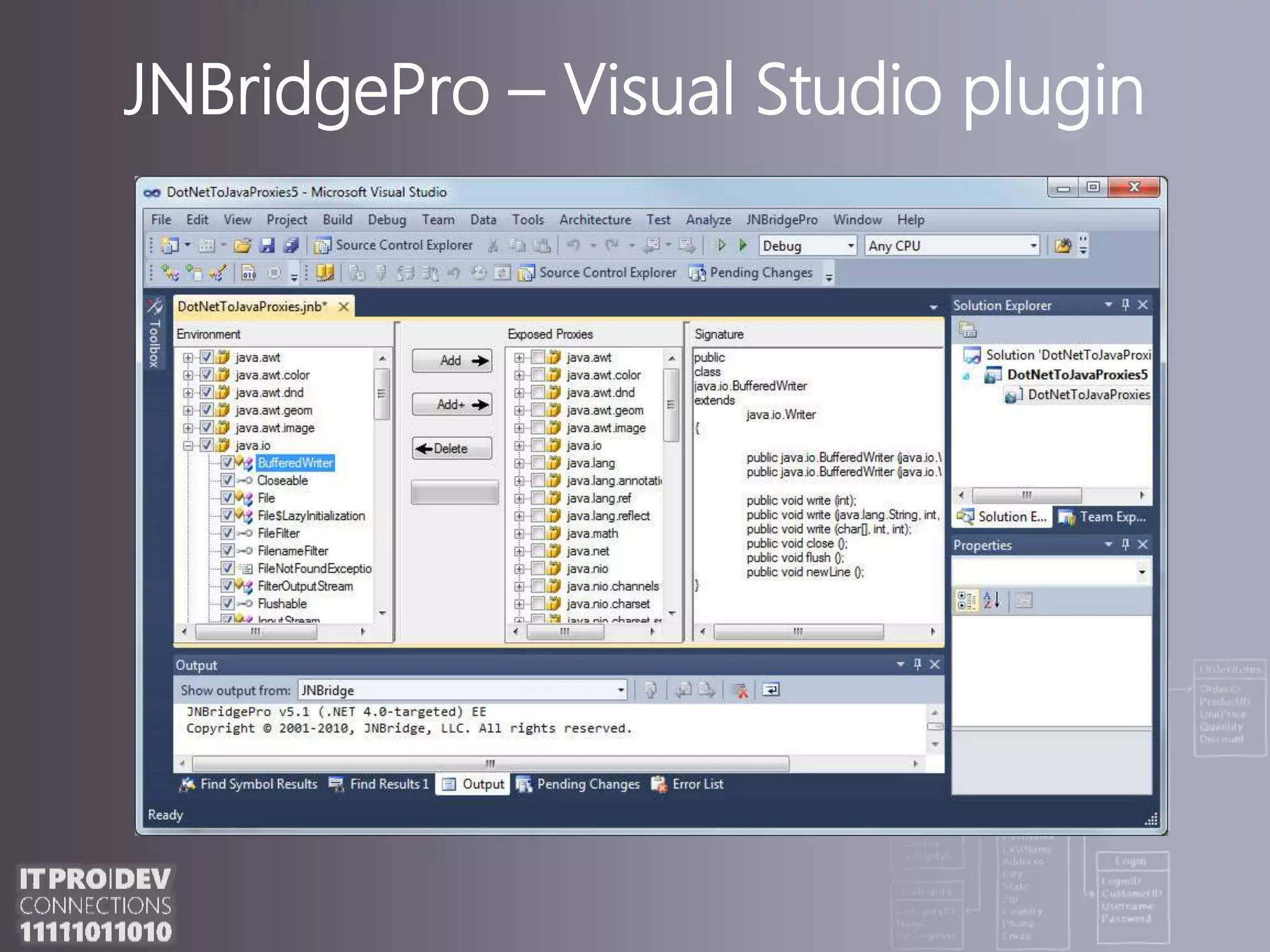Click the yellow book icon on second toolbar
Image resolution: width=1270 pixels, height=952 pixels.
click(325, 273)
